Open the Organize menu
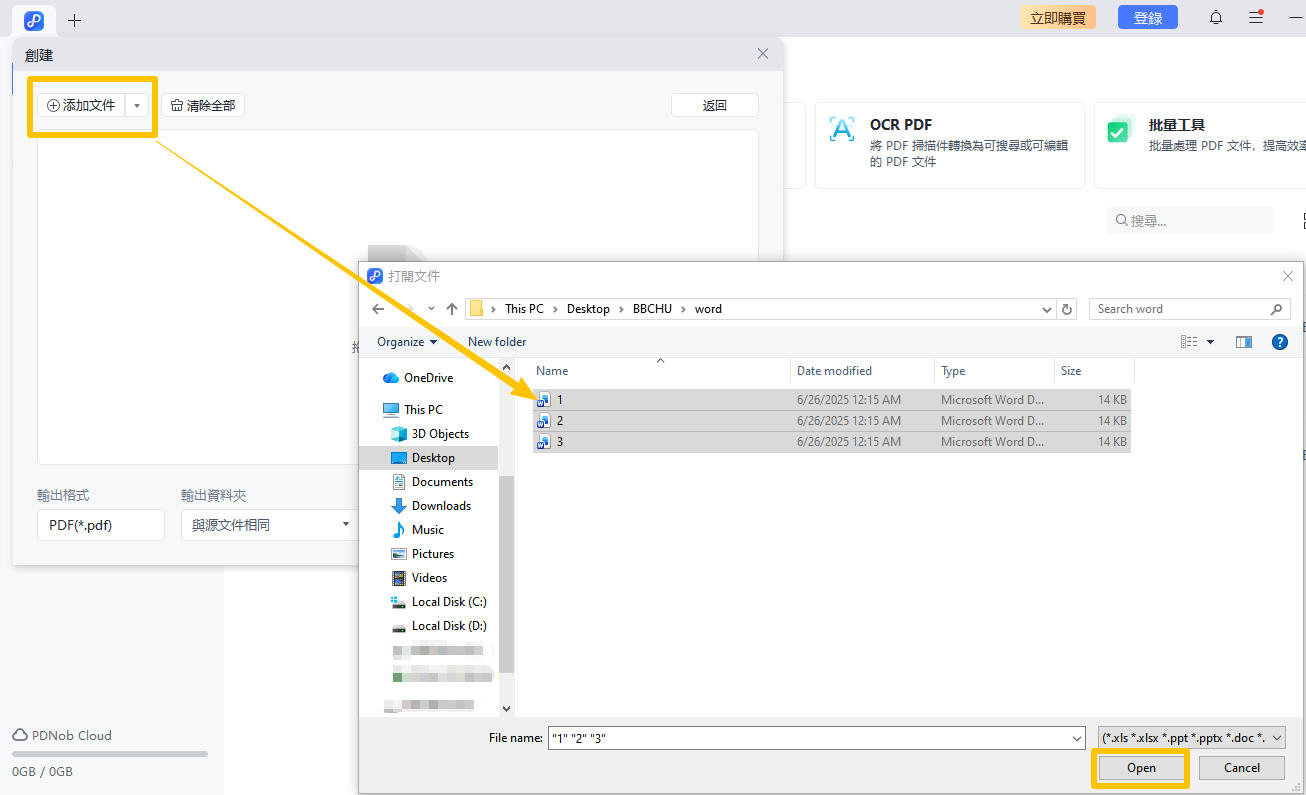 click(x=407, y=342)
